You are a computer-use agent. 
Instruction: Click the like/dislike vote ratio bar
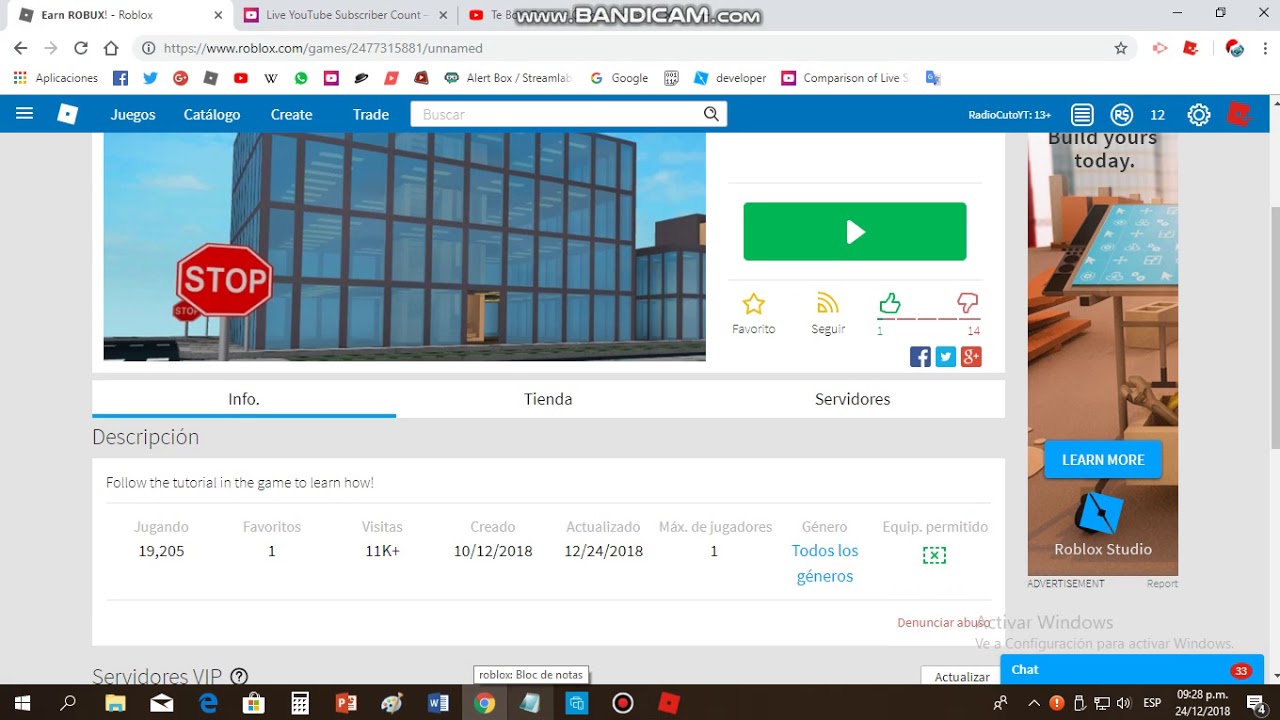pyautogui.click(x=928, y=319)
